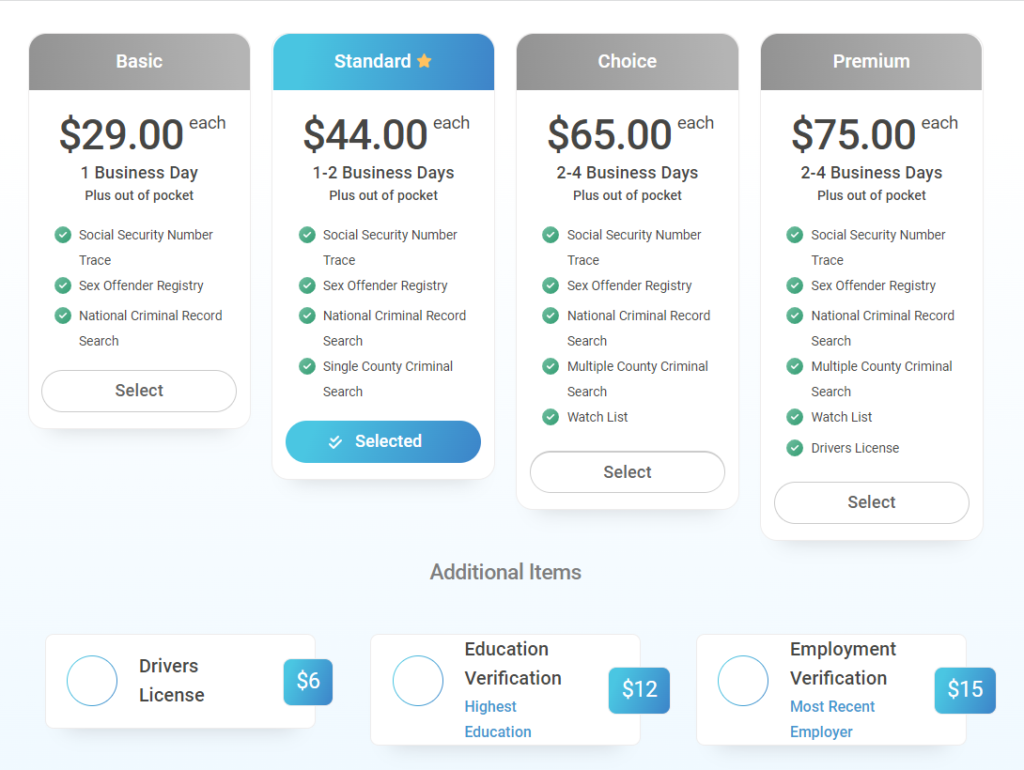This screenshot has width=1024, height=770.
Task: Pick the Choice plan Select button
Action: point(627,472)
